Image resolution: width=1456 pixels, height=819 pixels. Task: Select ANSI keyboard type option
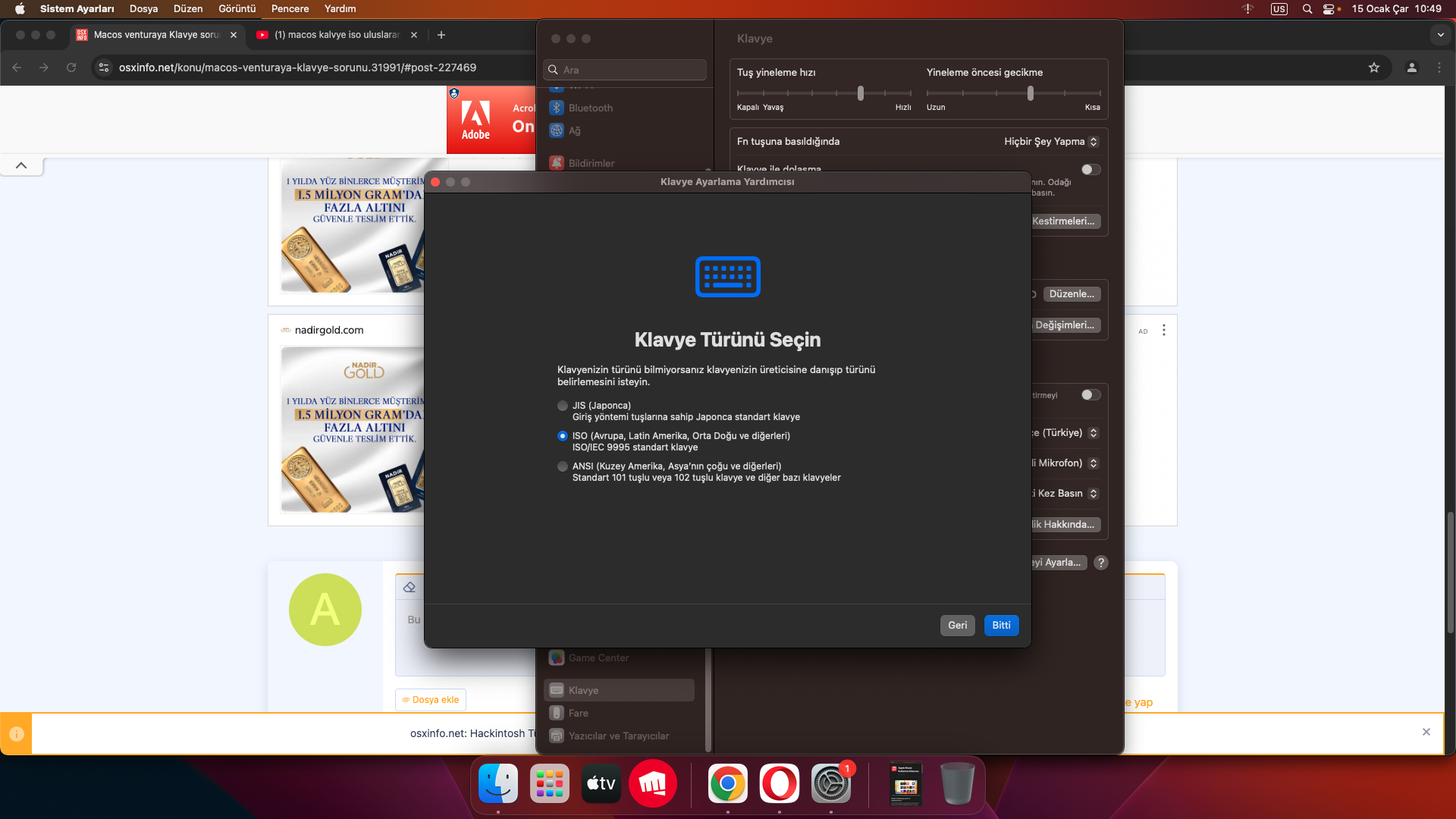pyautogui.click(x=563, y=466)
